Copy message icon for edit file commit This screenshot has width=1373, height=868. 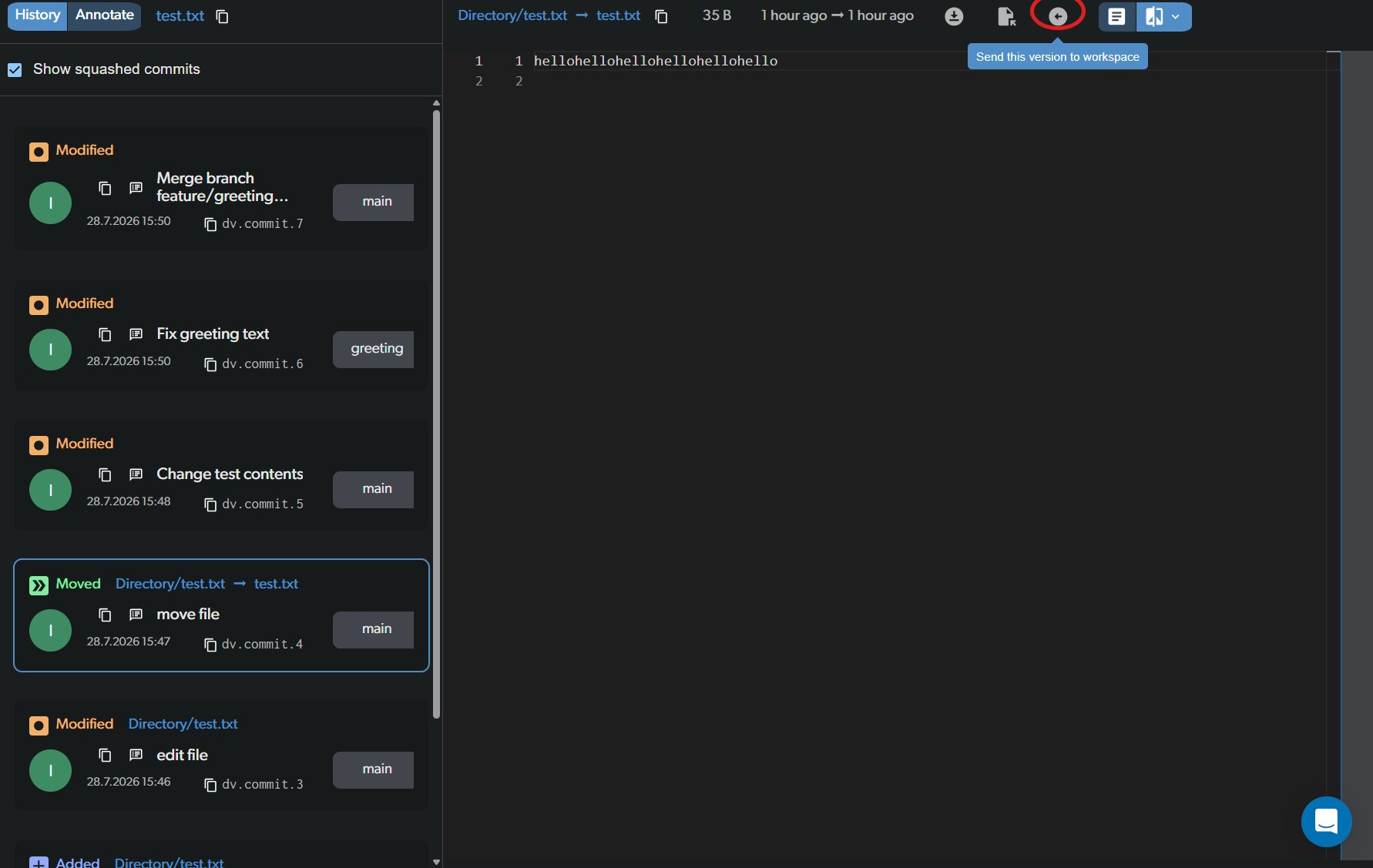point(106,755)
